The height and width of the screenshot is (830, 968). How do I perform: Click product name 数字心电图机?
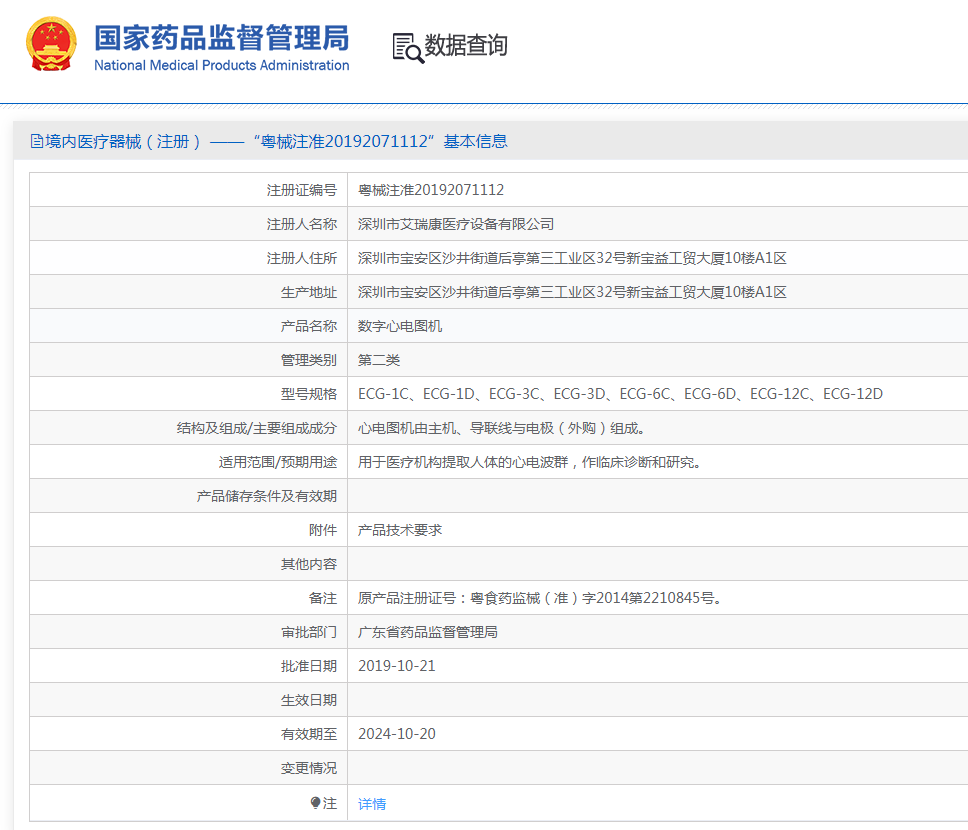(x=399, y=326)
